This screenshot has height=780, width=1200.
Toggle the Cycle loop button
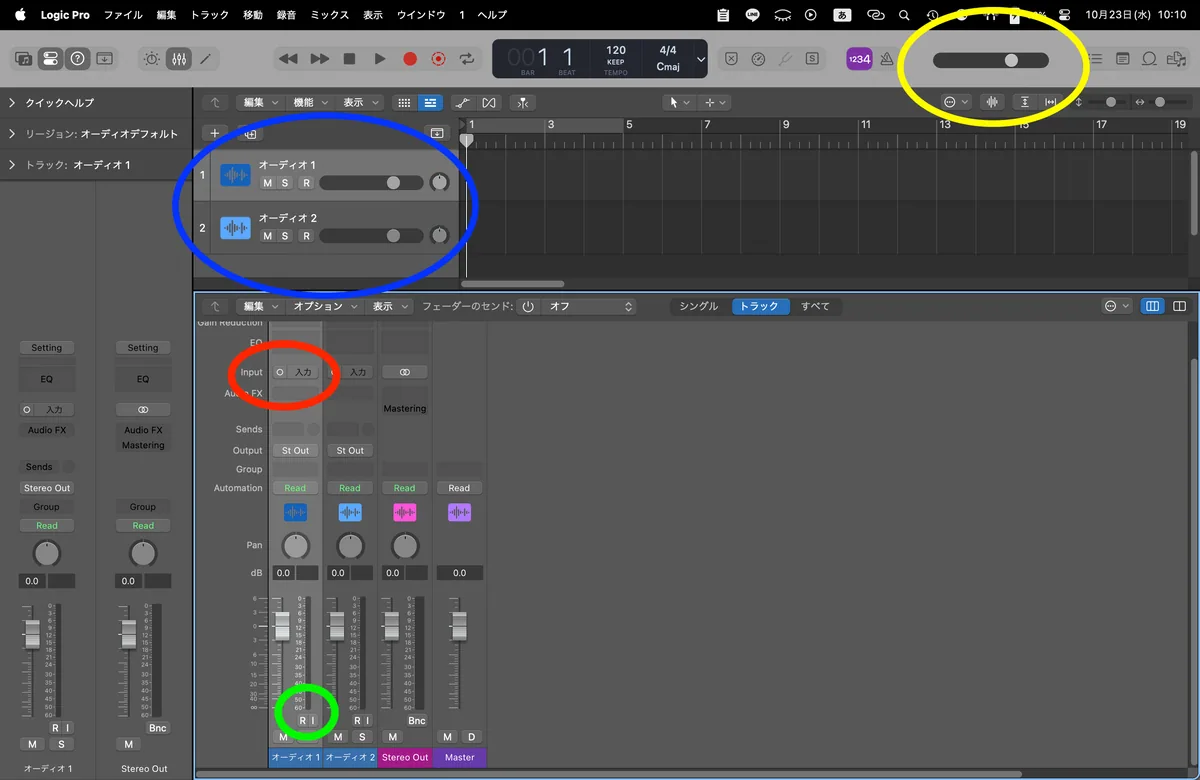tap(466, 59)
